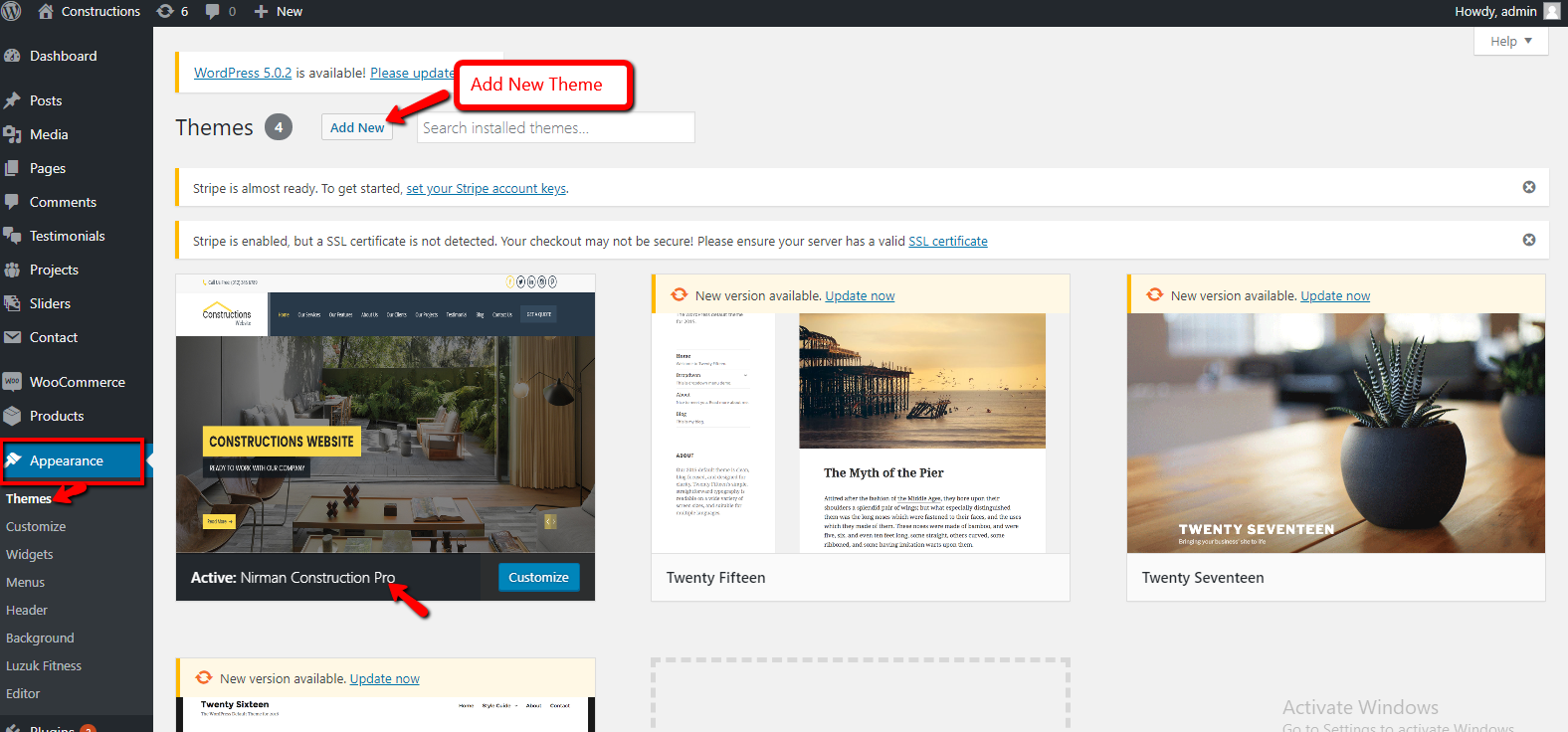The height and width of the screenshot is (732, 1568).
Task: Expand the Help dropdown tab
Action: (x=1510, y=41)
